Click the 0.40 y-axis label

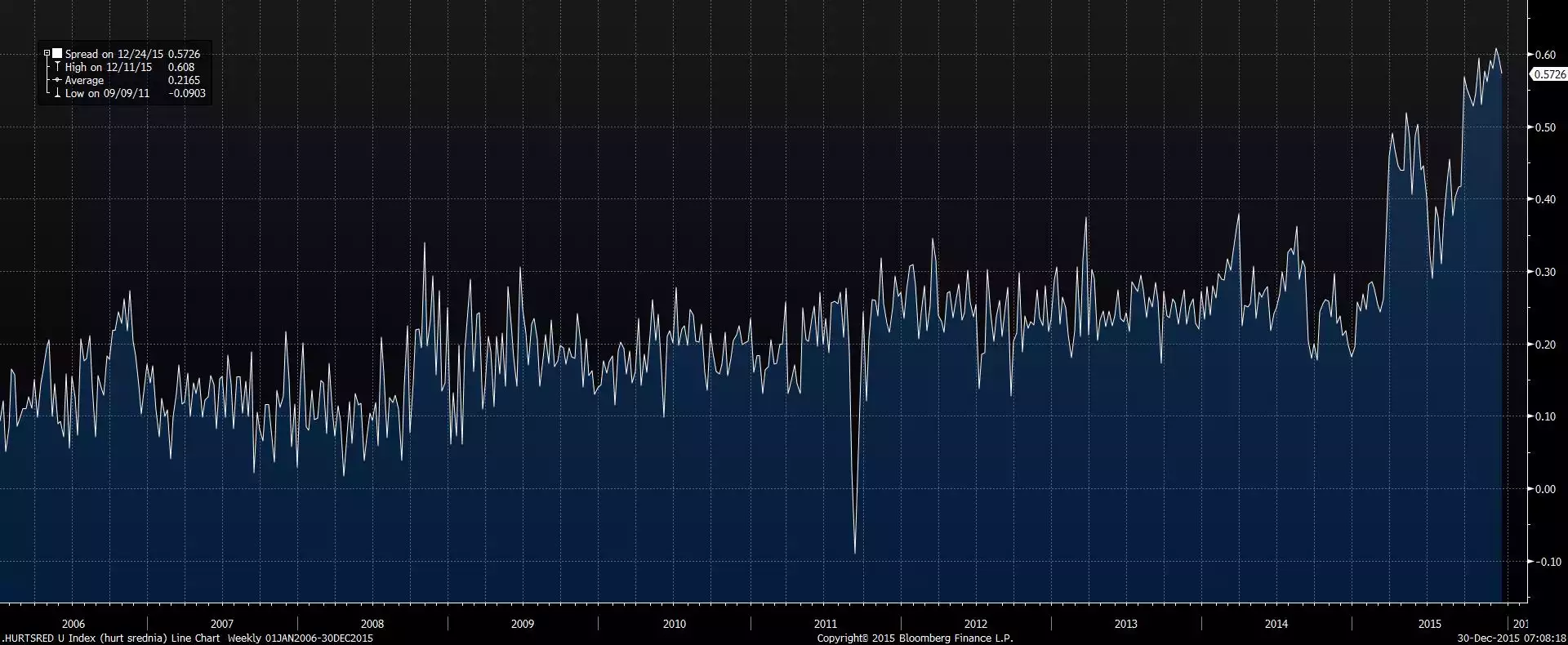(x=1545, y=199)
